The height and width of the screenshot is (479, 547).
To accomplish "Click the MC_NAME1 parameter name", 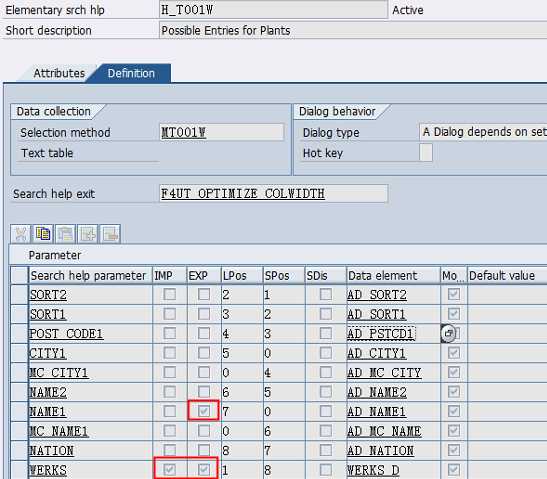I will 59,431.
